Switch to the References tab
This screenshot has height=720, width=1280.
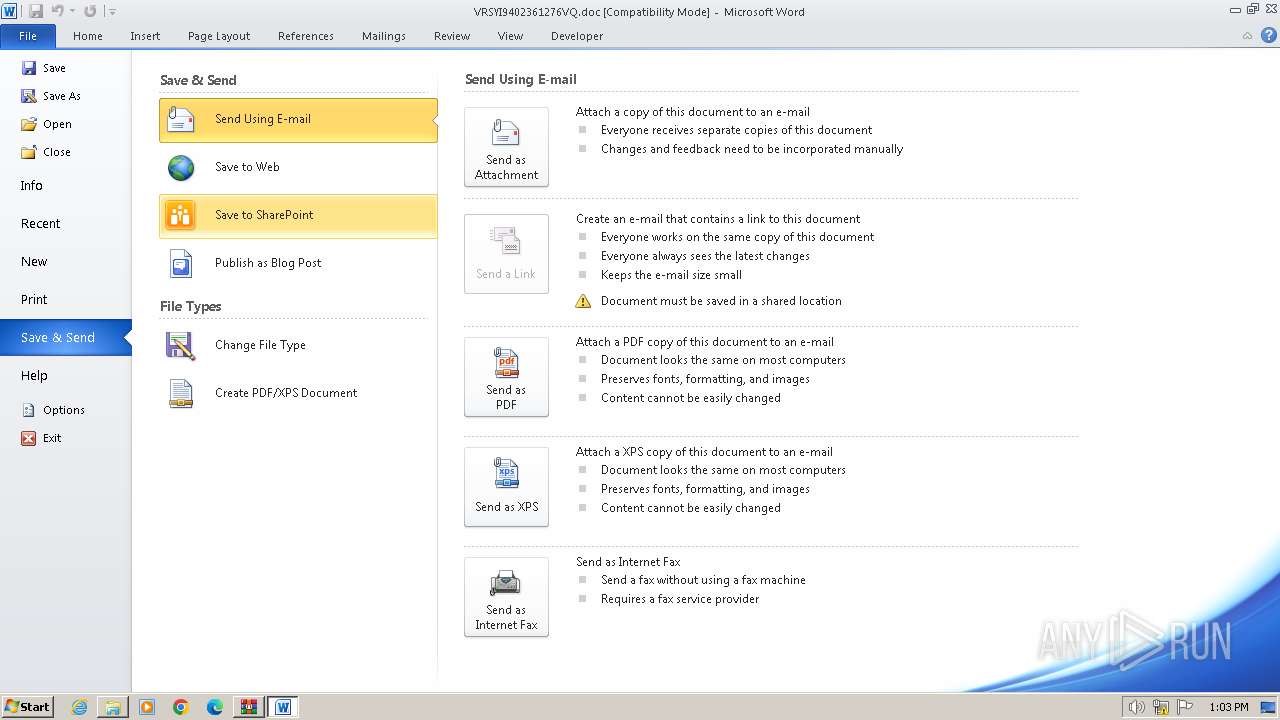306,36
